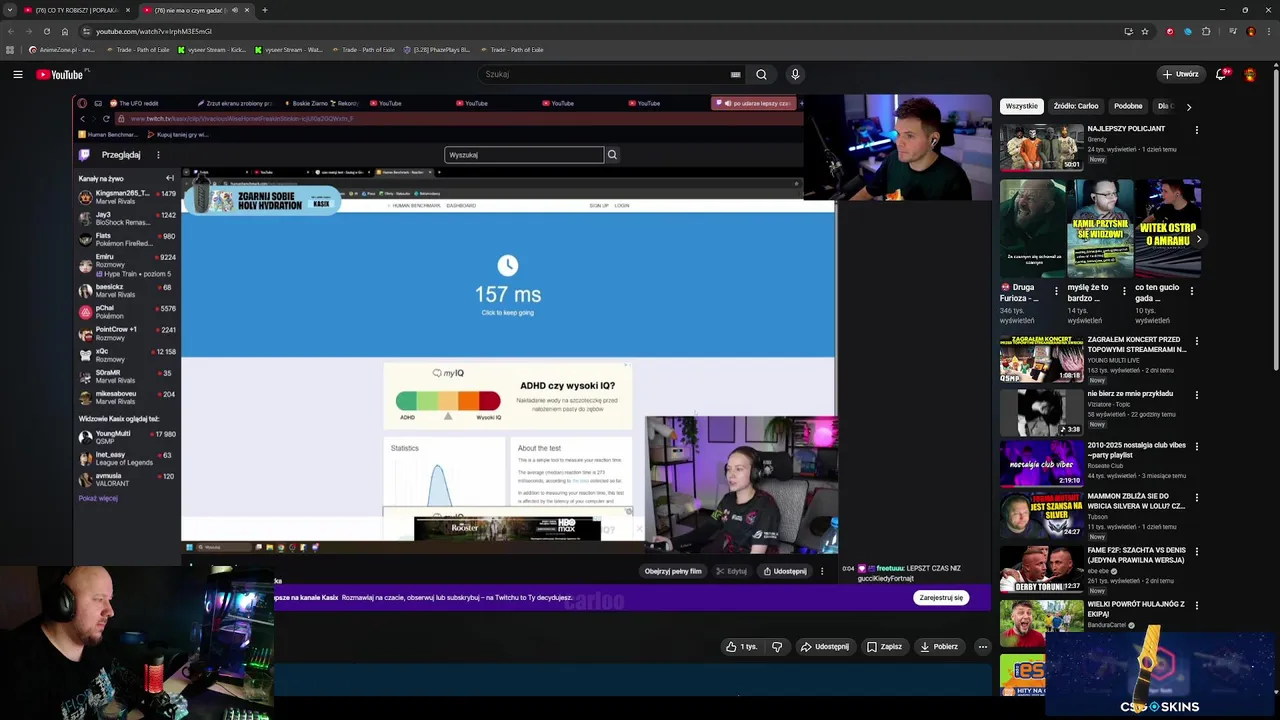Open Chrome home page button
The width and height of the screenshot is (1280, 720).
[65, 31]
